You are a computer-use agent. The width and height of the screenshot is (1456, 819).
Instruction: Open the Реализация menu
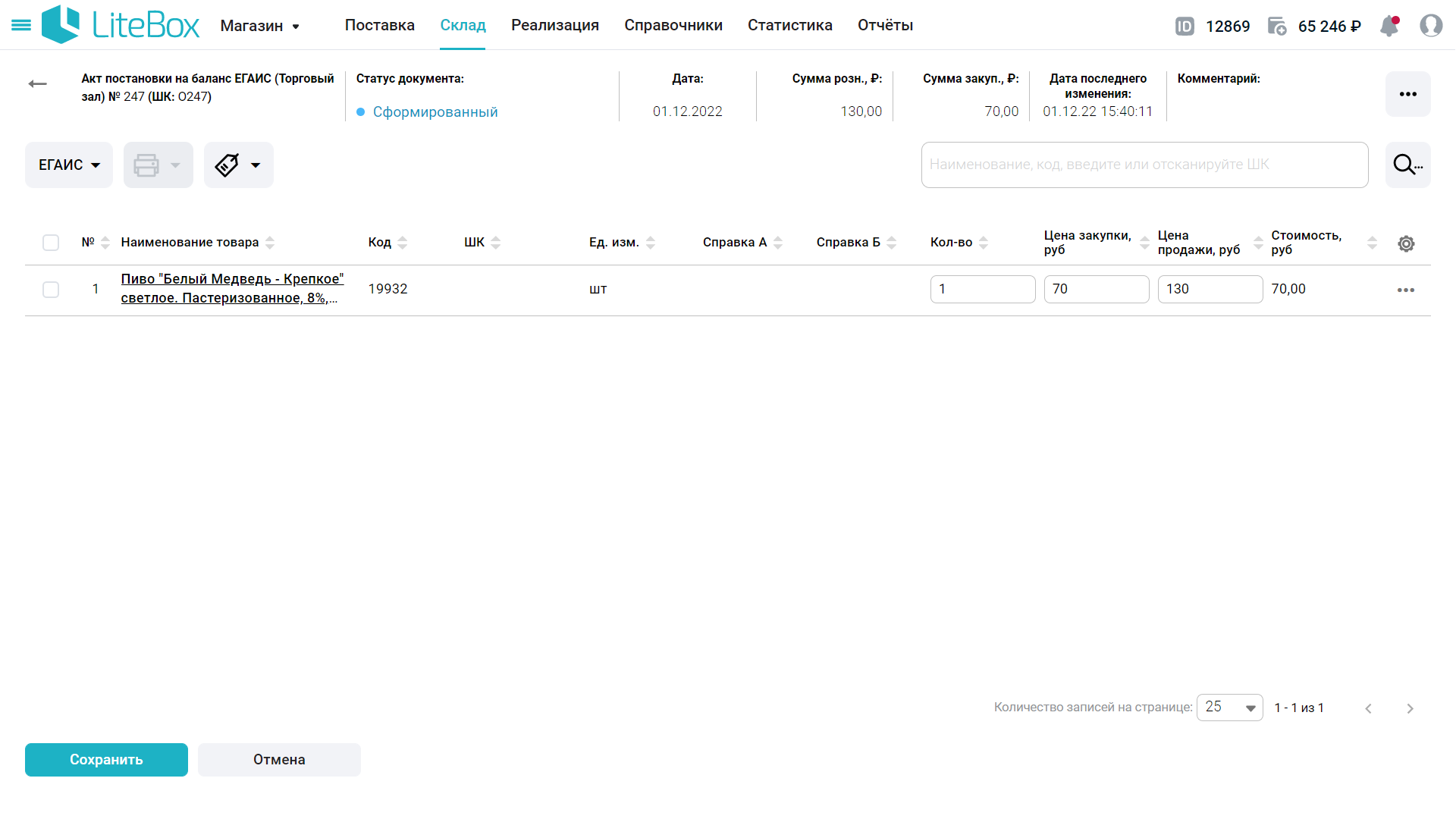click(555, 25)
